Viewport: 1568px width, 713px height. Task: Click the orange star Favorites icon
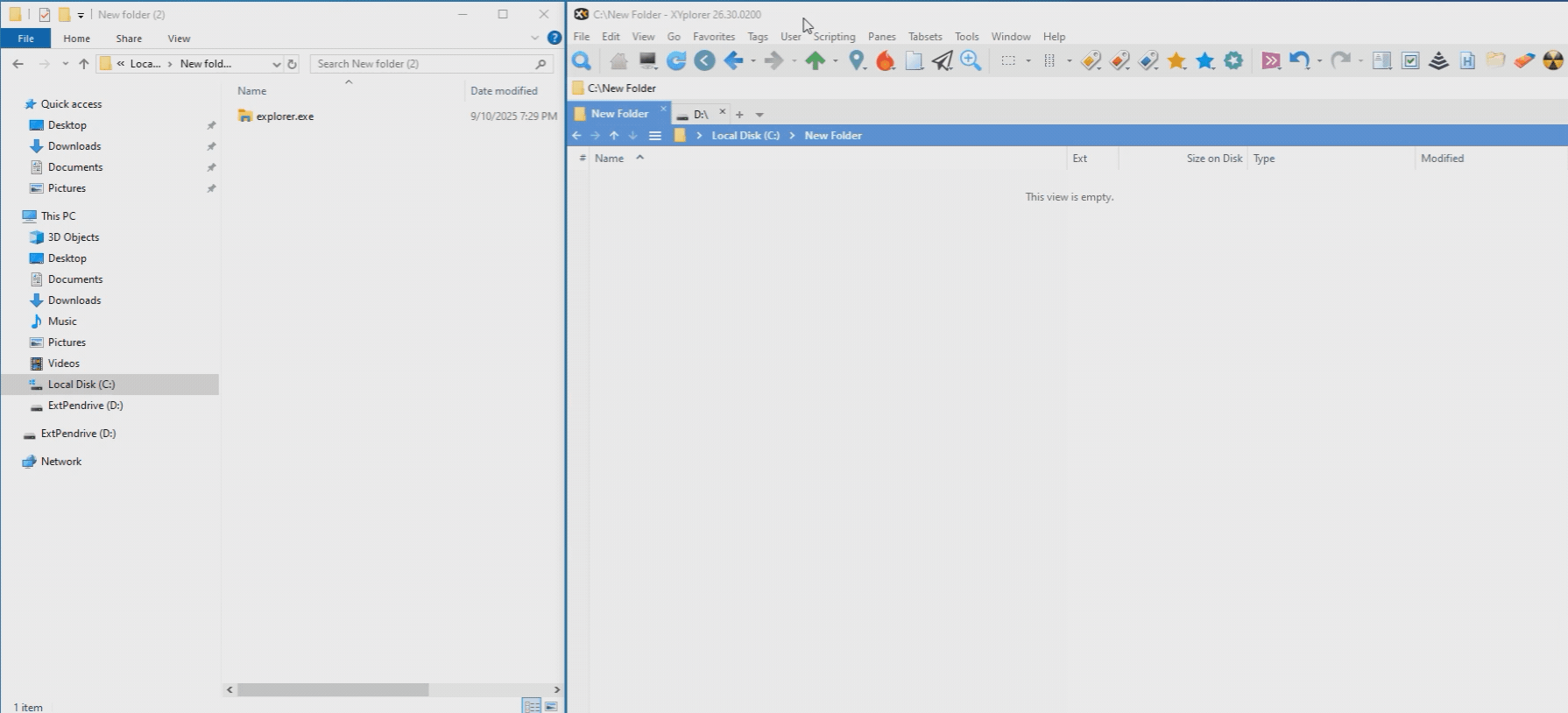click(1176, 60)
